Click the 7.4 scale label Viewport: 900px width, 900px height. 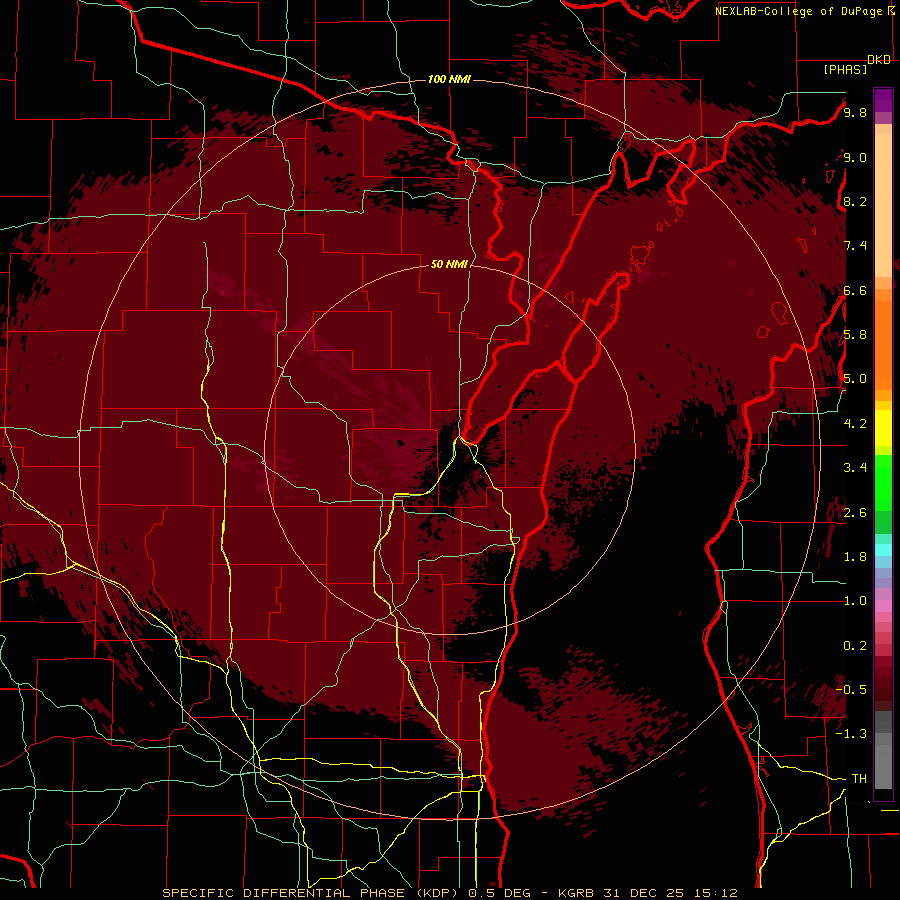pyautogui.click(x=855, y=246)
